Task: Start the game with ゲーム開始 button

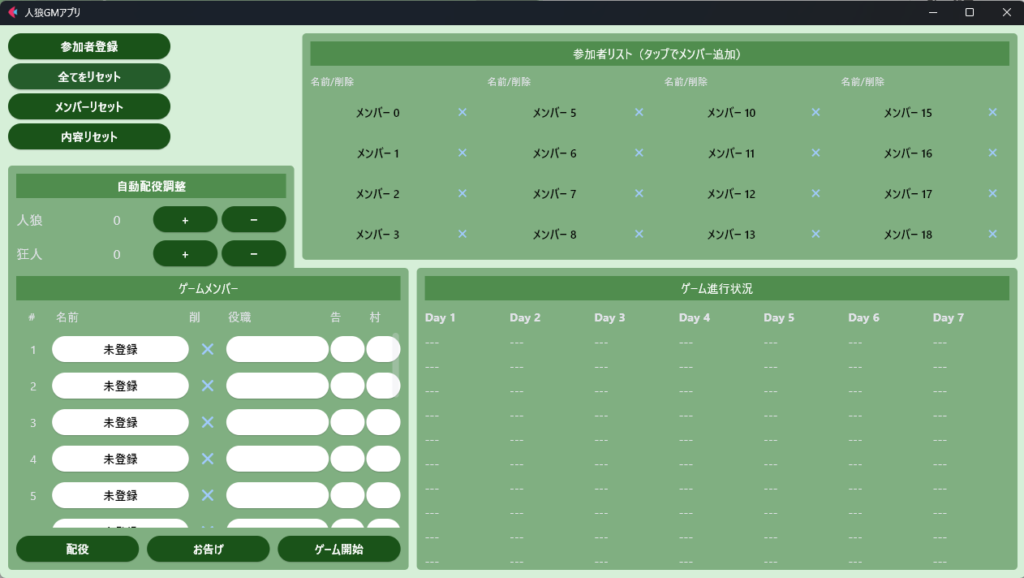Action: click(x=338, y=549)
